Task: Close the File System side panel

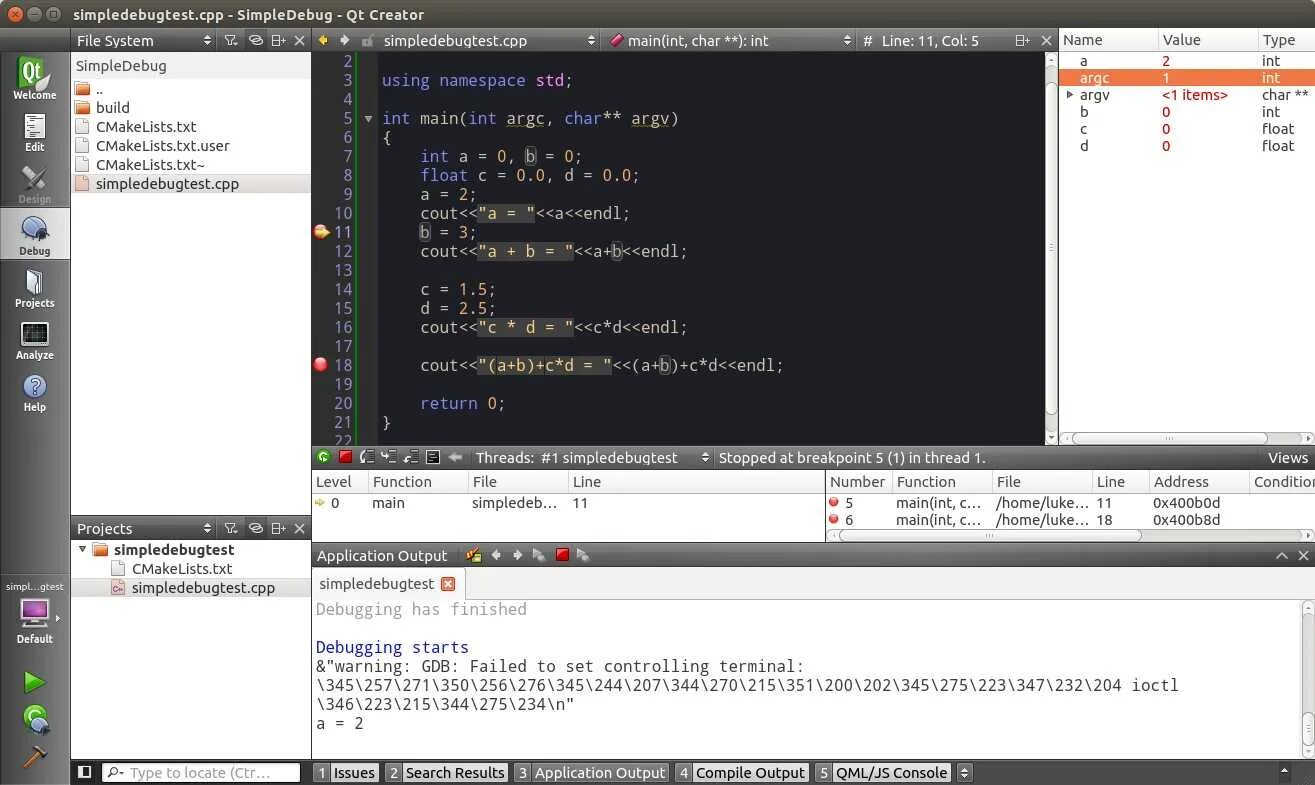Action: pyautogui.click(x=299, y=40)
